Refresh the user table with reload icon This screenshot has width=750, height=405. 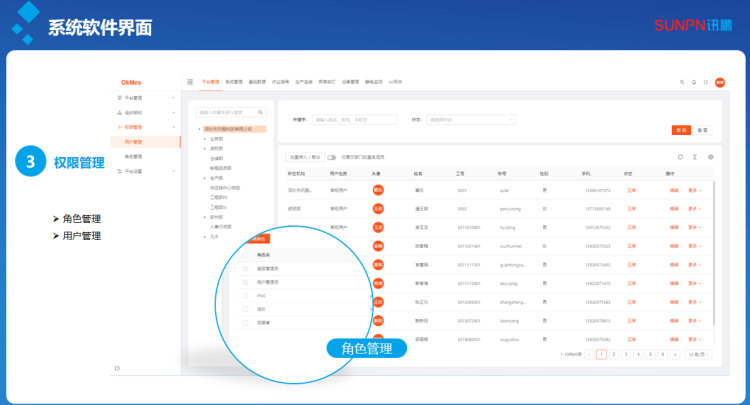coord(681,157)
